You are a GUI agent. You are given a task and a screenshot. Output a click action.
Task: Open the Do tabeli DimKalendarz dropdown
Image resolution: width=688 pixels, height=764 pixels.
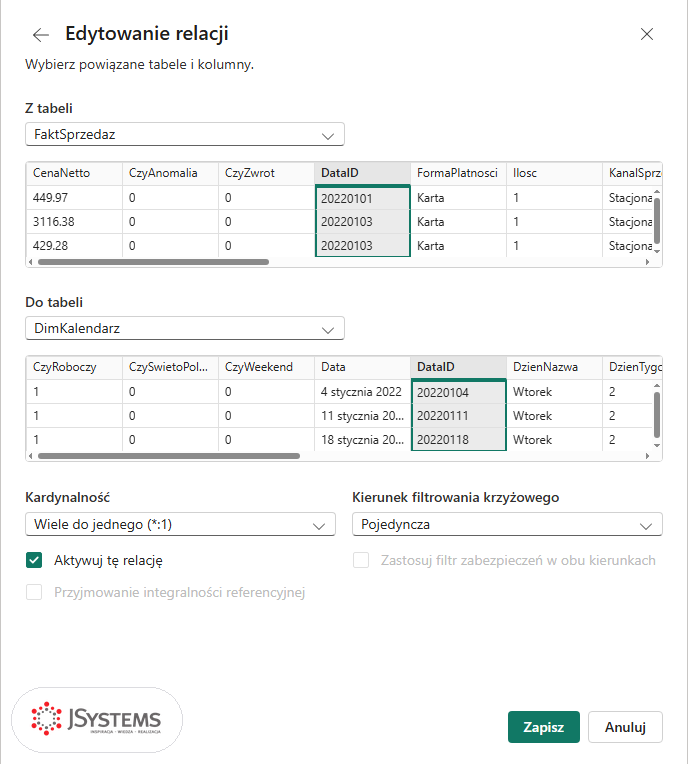tap(185, 328)
